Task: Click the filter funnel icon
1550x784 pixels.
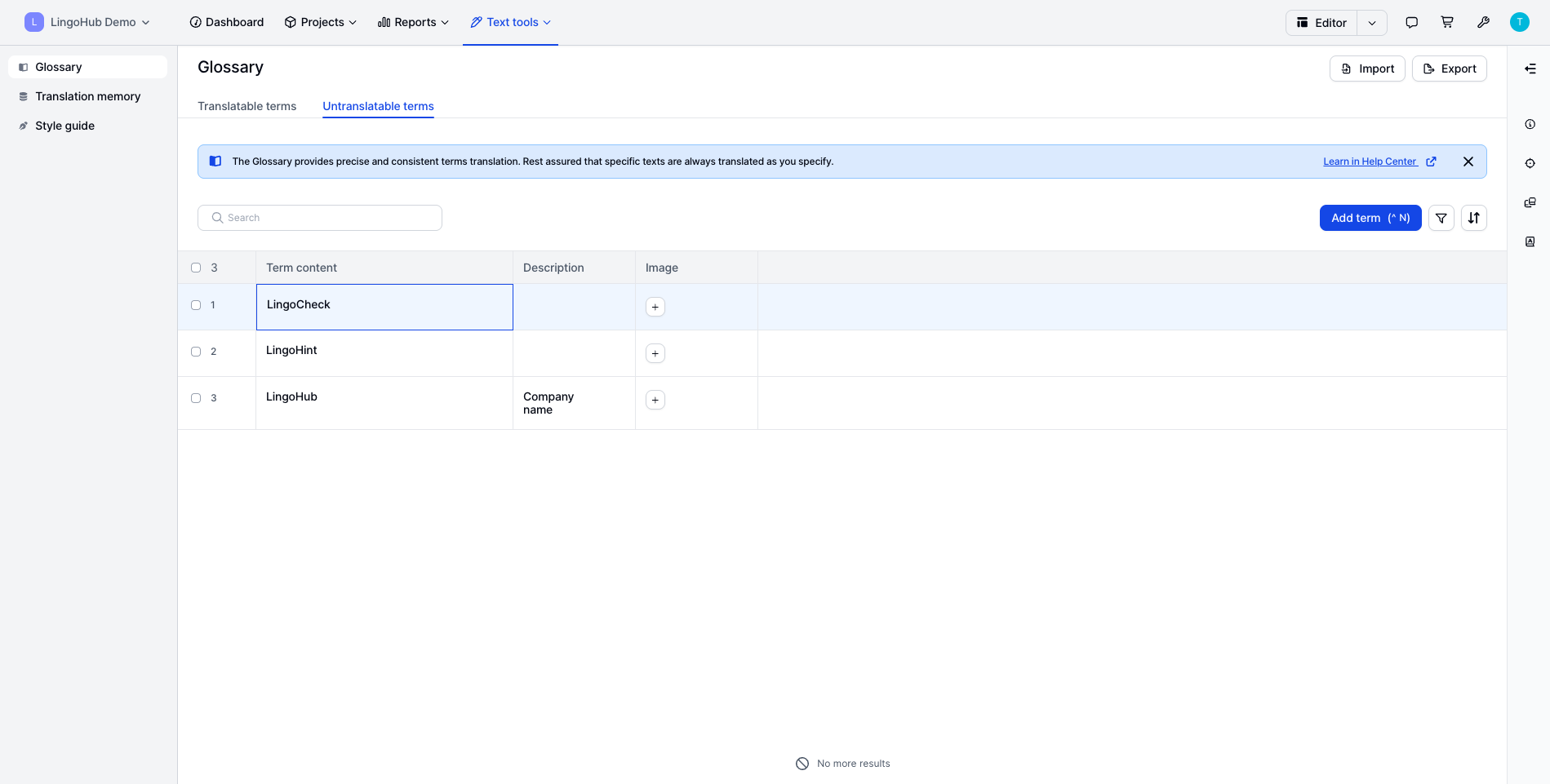Action: (1441, 218)
